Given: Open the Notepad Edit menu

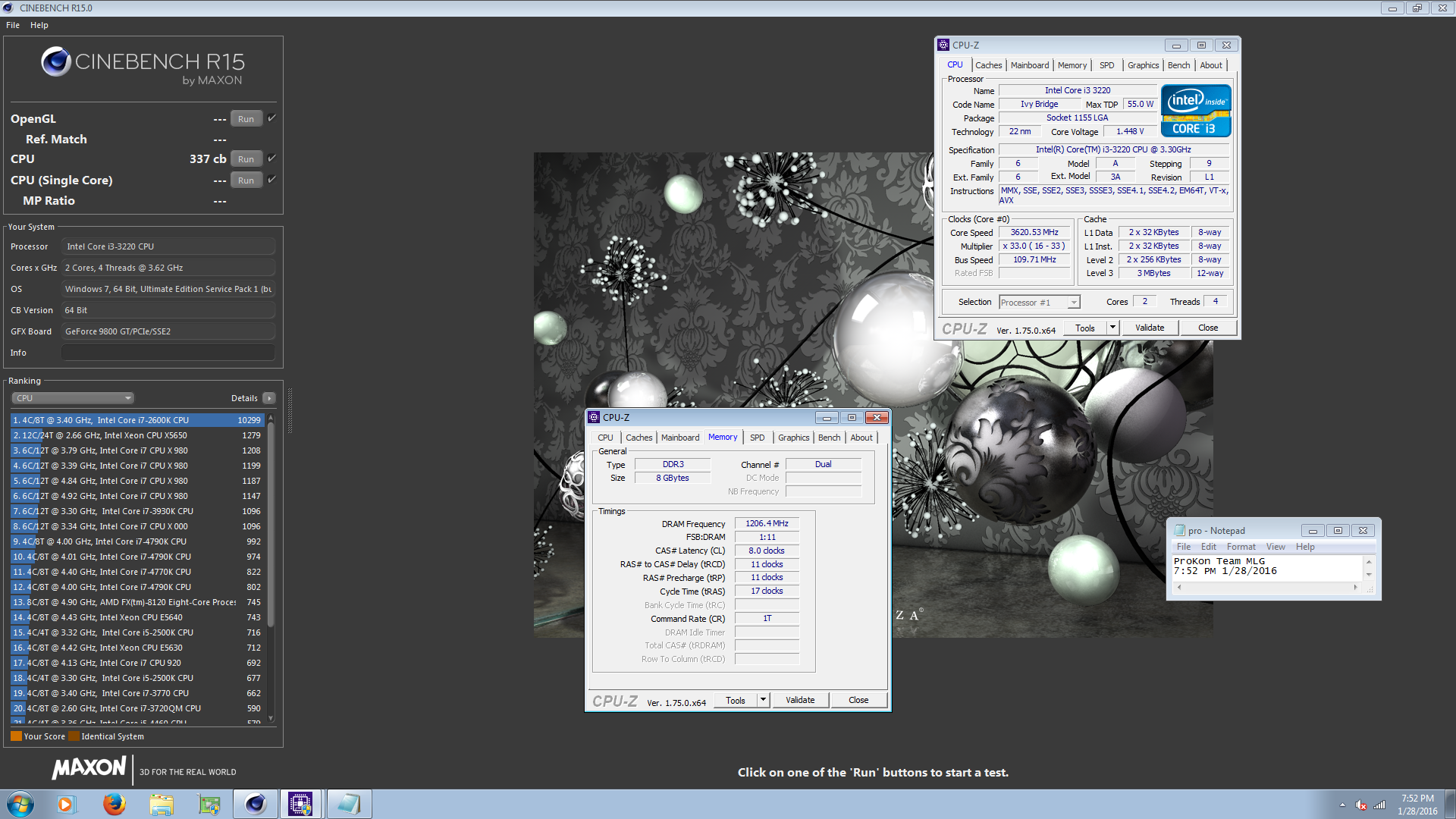Looking at the screenshot, I should click(1208, 547).
